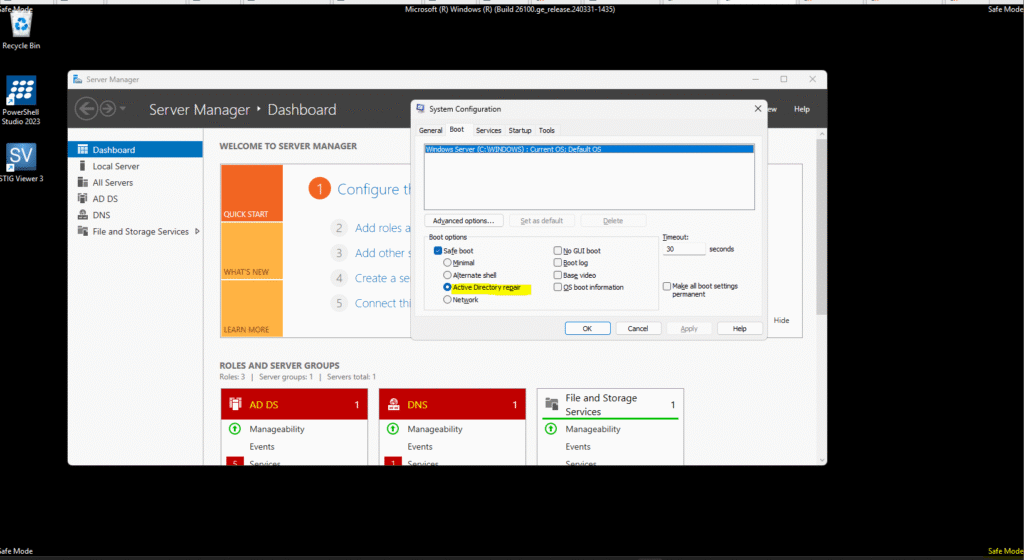Image resolution: width=1024 pixels, height=560 pixels.
Task: Click the Server Manager back arrow
Action: click(x=86, y=109)
